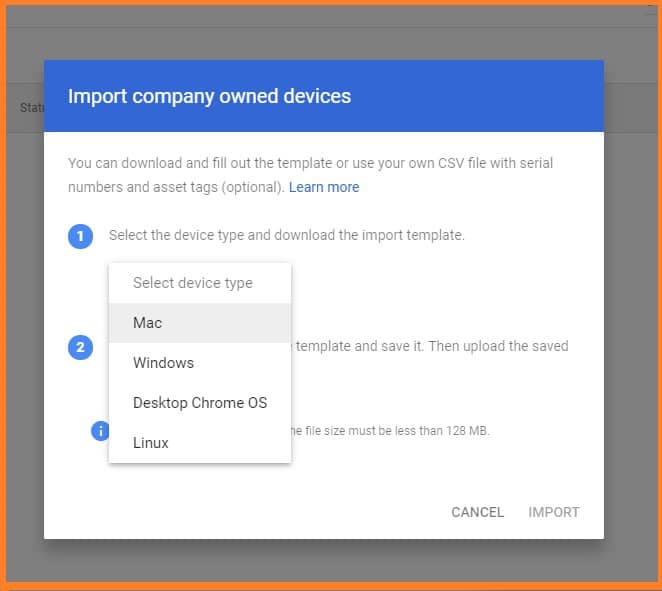Click the step 1 instruction text
The height and width of the screenshot is (591, 662).
pos(287,236)
